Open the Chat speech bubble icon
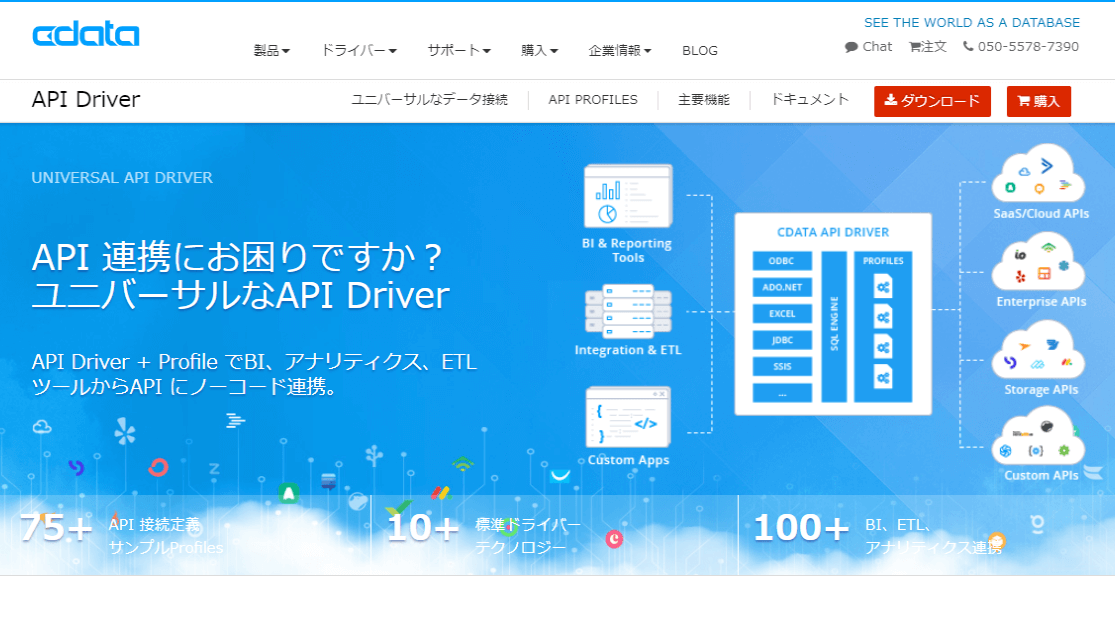The width and height of the screenshot is (1115, 621). tap(851, 47)
